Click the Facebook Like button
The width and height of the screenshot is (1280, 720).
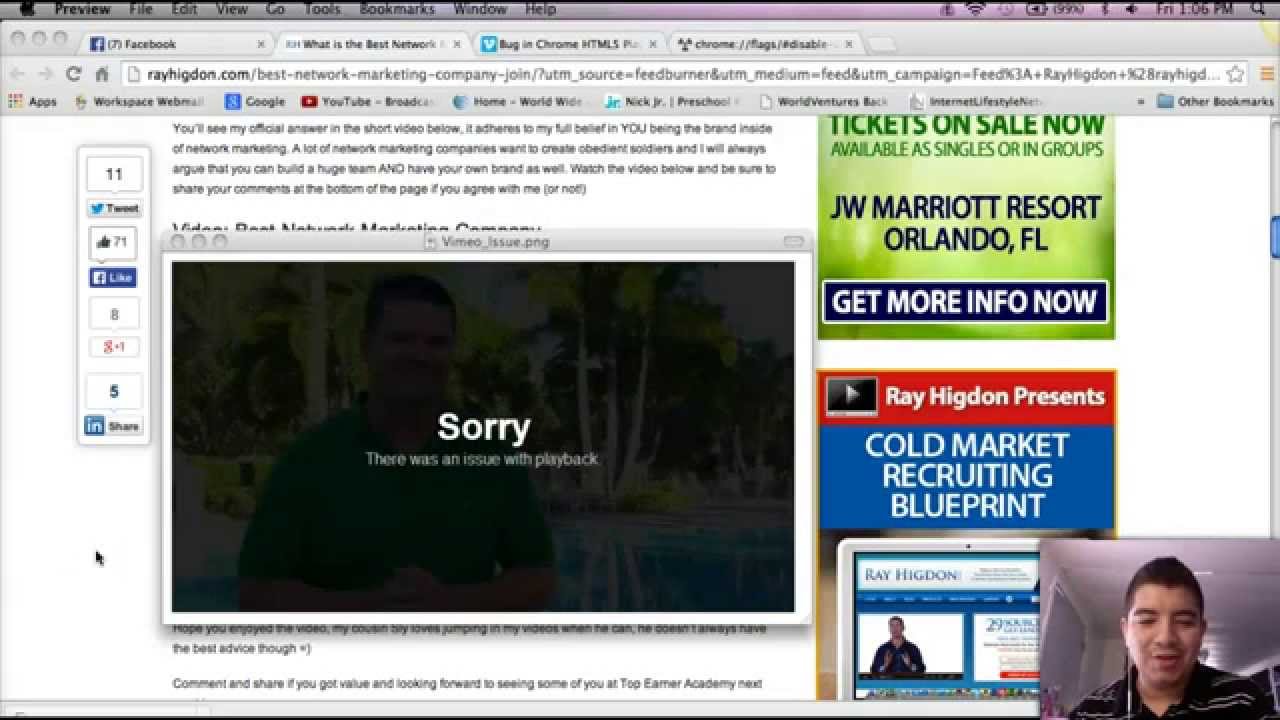[113, 277]
